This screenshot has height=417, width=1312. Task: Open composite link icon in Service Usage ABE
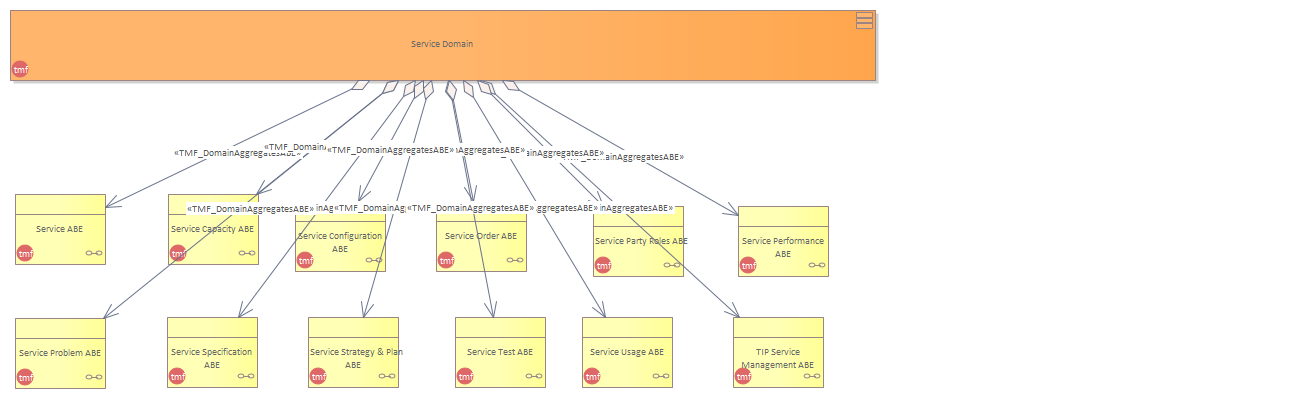pos(661,377)
